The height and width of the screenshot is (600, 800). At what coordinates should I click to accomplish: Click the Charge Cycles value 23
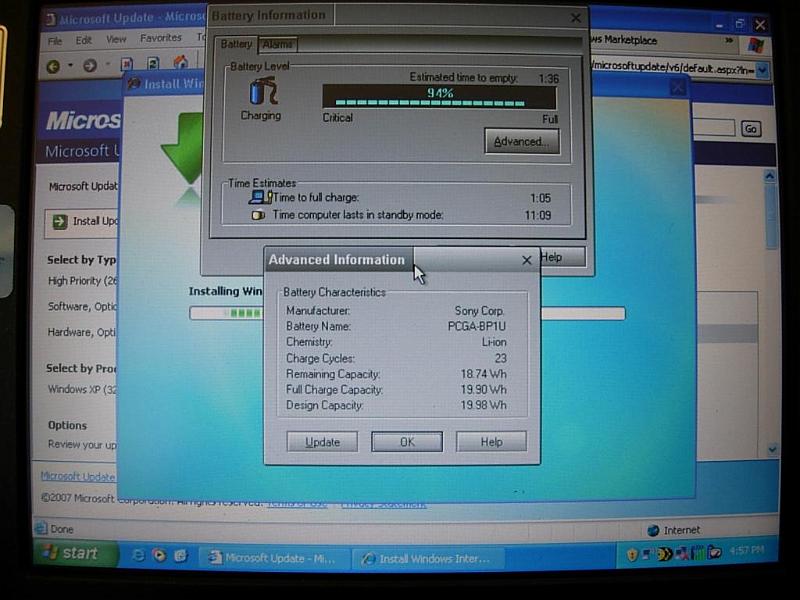501,358
